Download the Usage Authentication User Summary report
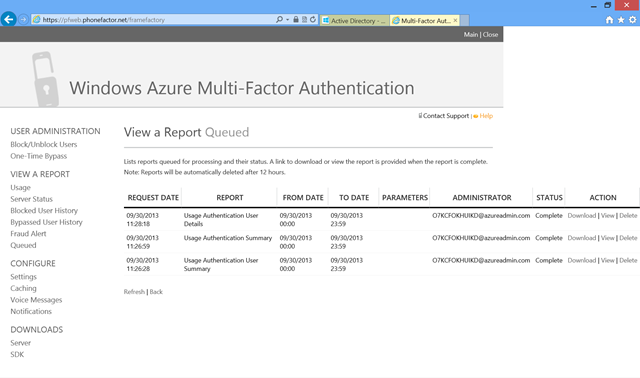Viewport: 640px width, 378px height. pos(582,260)
